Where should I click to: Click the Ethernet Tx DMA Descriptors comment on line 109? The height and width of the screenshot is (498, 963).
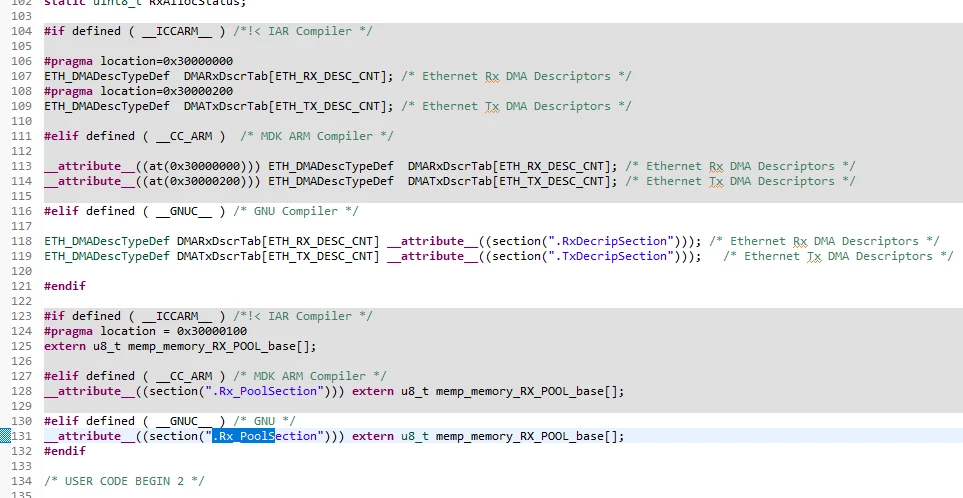[517, 106]
